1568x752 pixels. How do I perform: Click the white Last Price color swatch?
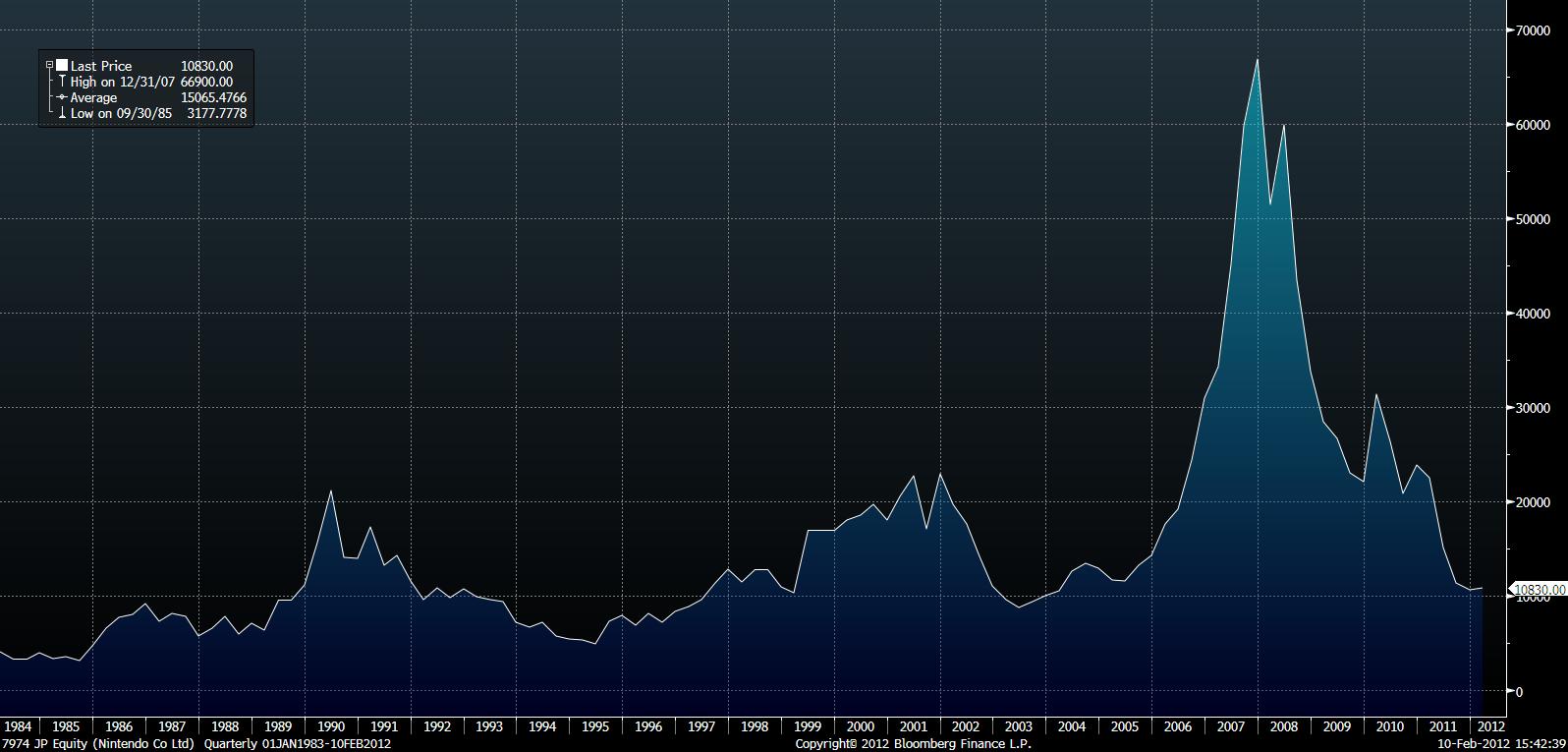pyautogui.click(x=62, y=66)
